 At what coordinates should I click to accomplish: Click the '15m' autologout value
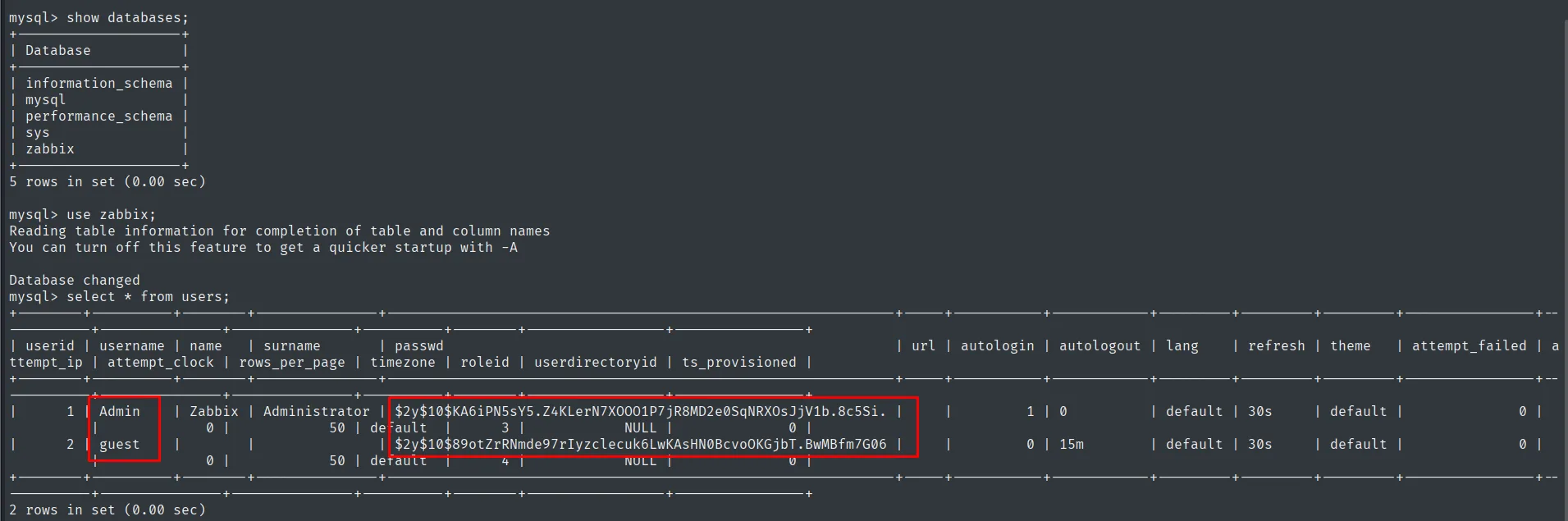pos(1071,445)
